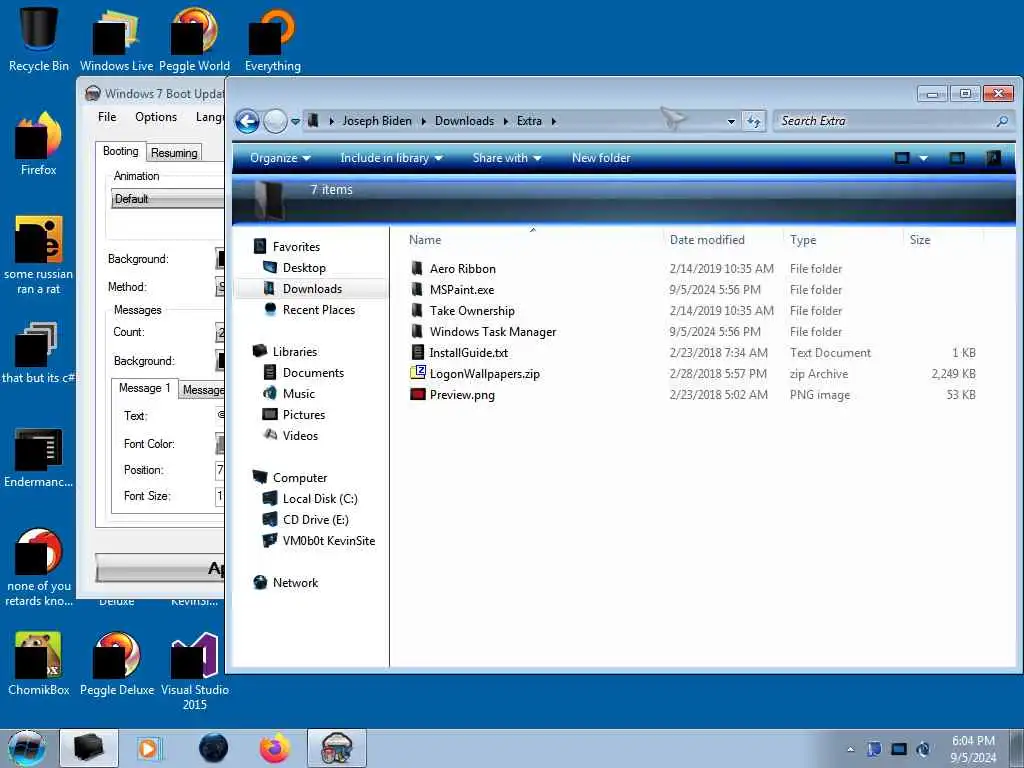This screenshot has width=1024, height=768.
Task: Click the search magnifier icon
Action: pyautogui.click(x=1001, y=121)
